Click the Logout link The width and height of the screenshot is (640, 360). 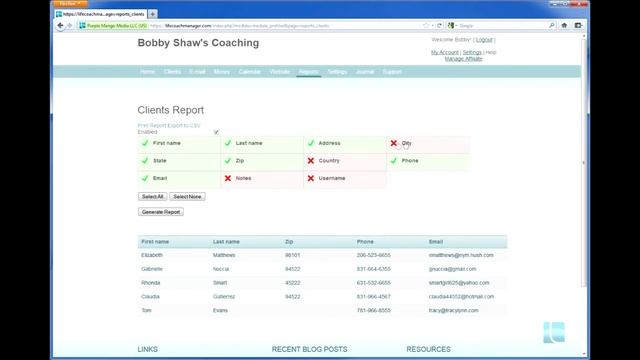pyautogui.click(x=484, y=40)
